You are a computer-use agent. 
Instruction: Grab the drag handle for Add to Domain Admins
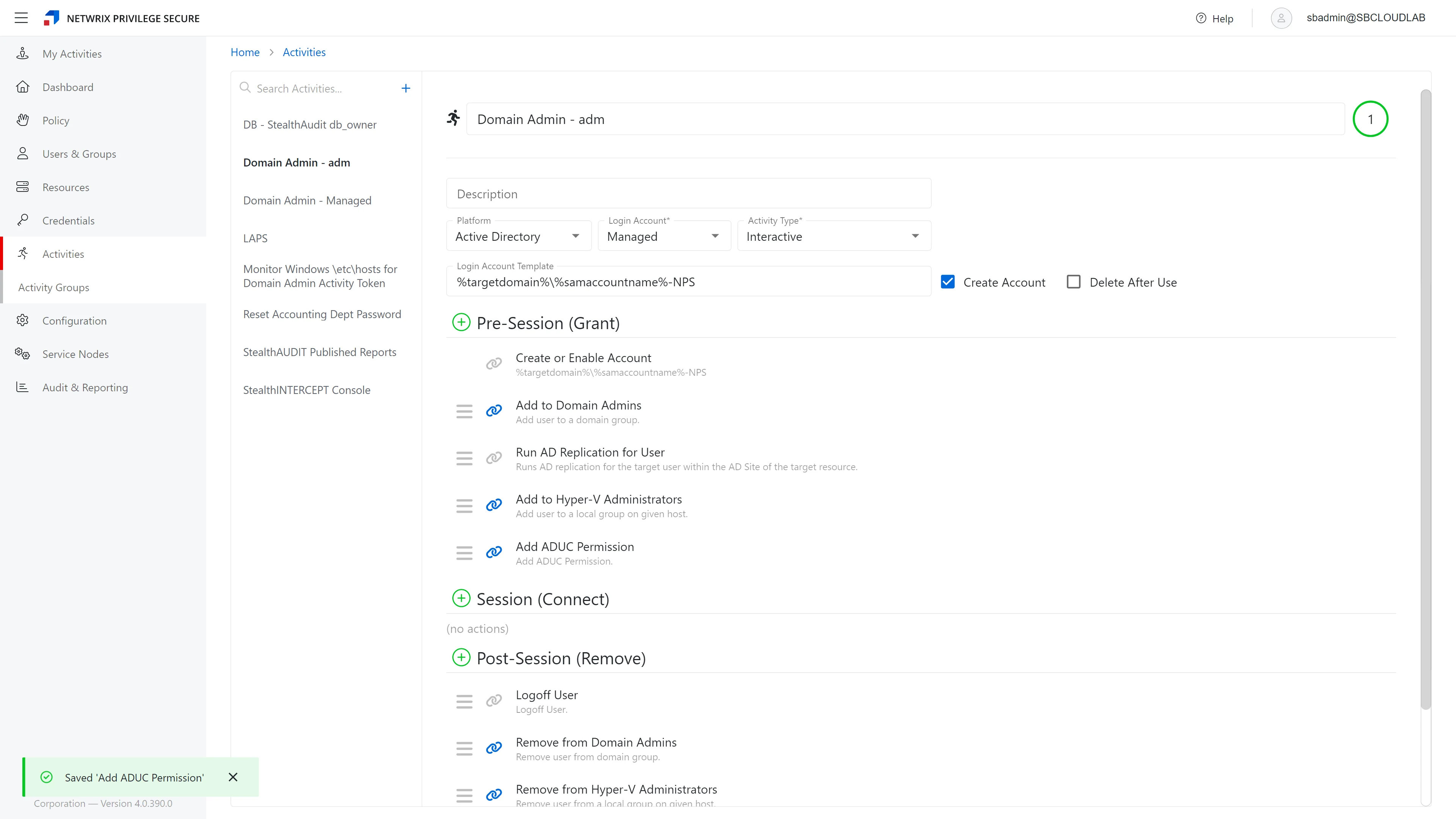click(464, 411)
